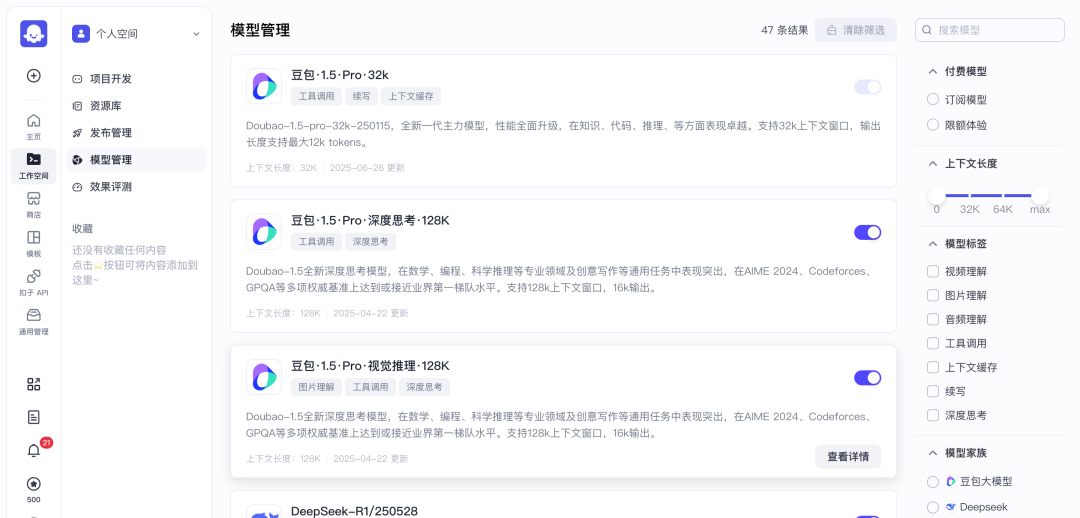
Task: Go to 发布管理 in the menu
Action: point(136,133)
